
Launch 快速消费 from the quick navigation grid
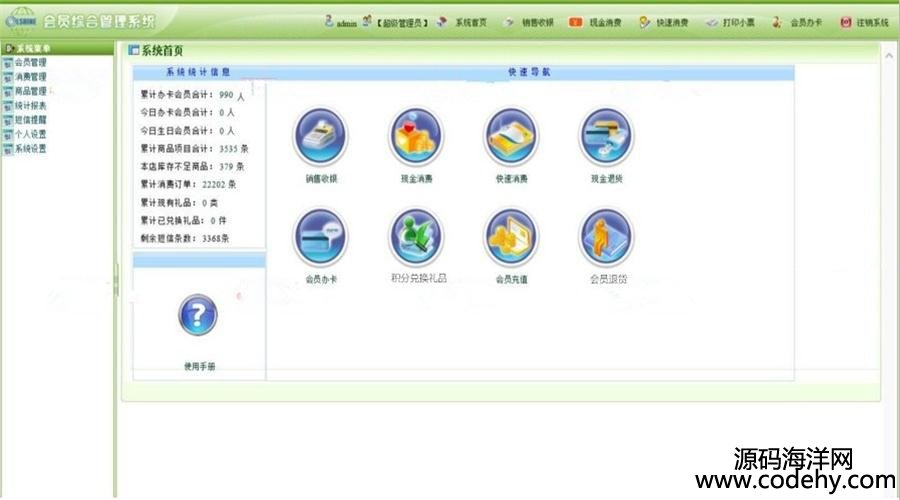(511, 137)
